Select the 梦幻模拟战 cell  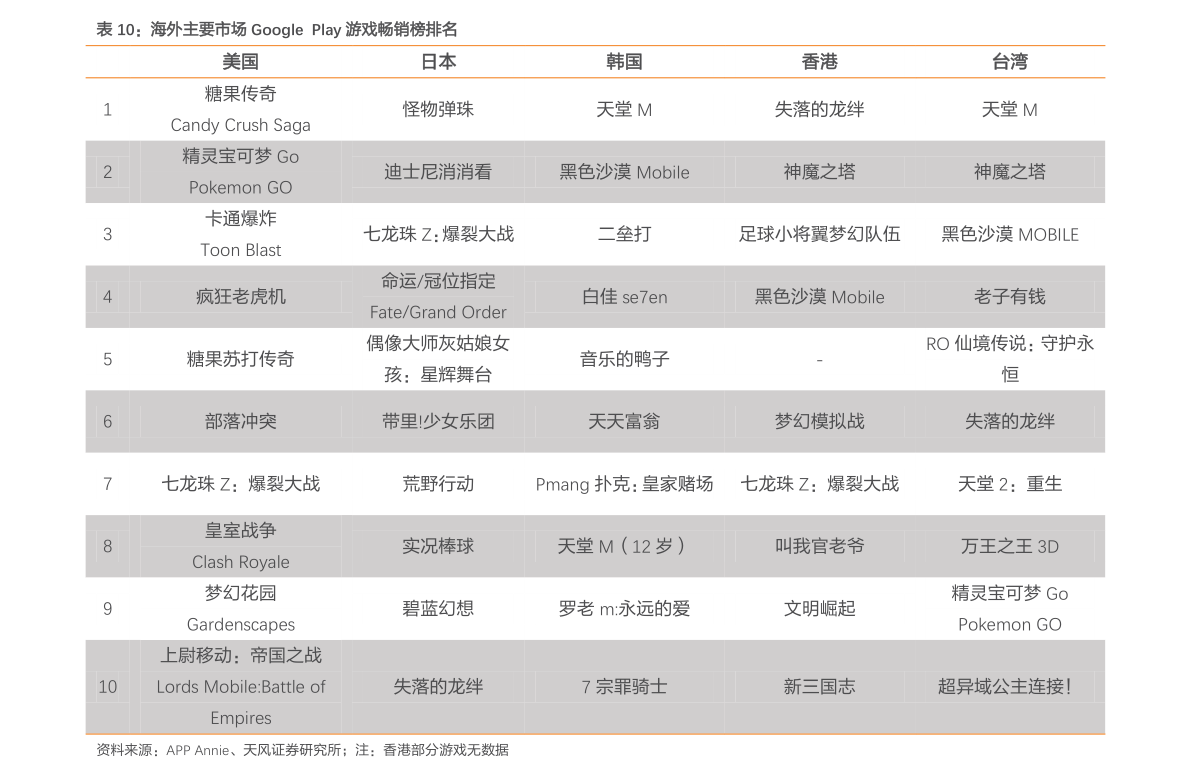pyautogui.click(x=819, y=421)
